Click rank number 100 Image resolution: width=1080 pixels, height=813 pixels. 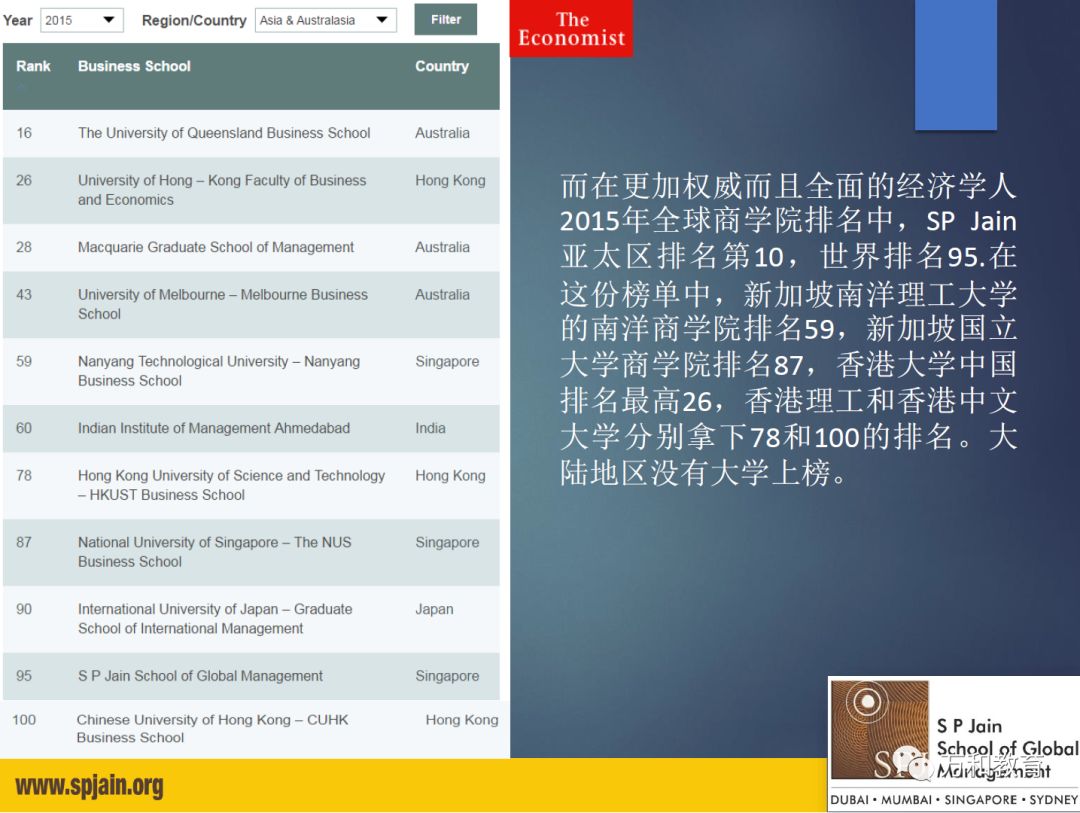click(x=24, y=720)
